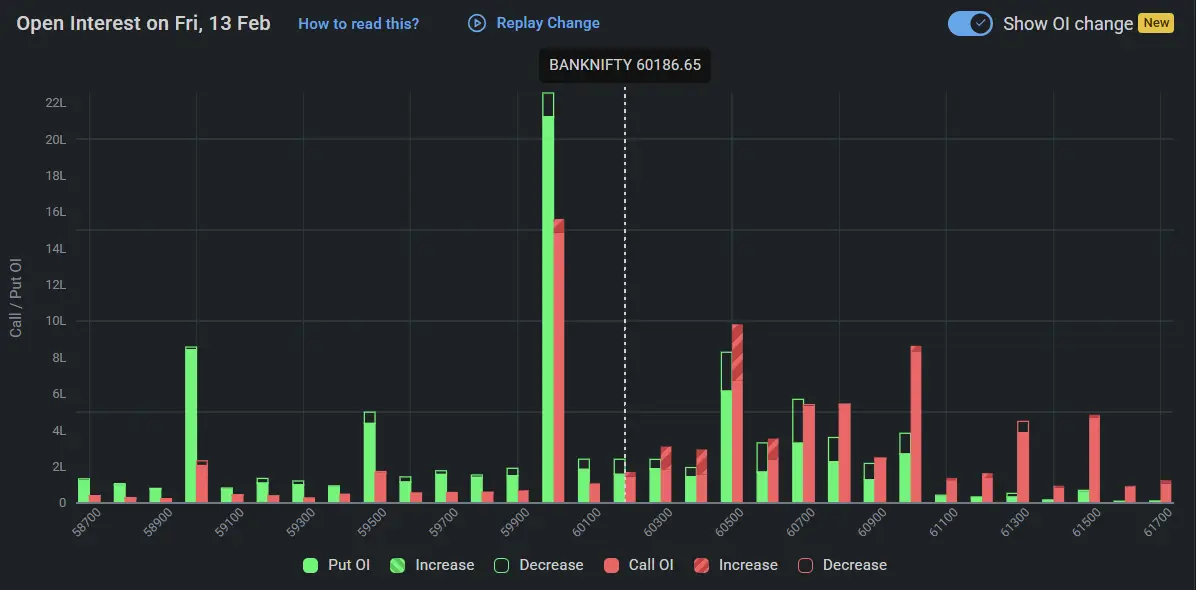Click the Put OI green legend circle

(x=310, y=565)
